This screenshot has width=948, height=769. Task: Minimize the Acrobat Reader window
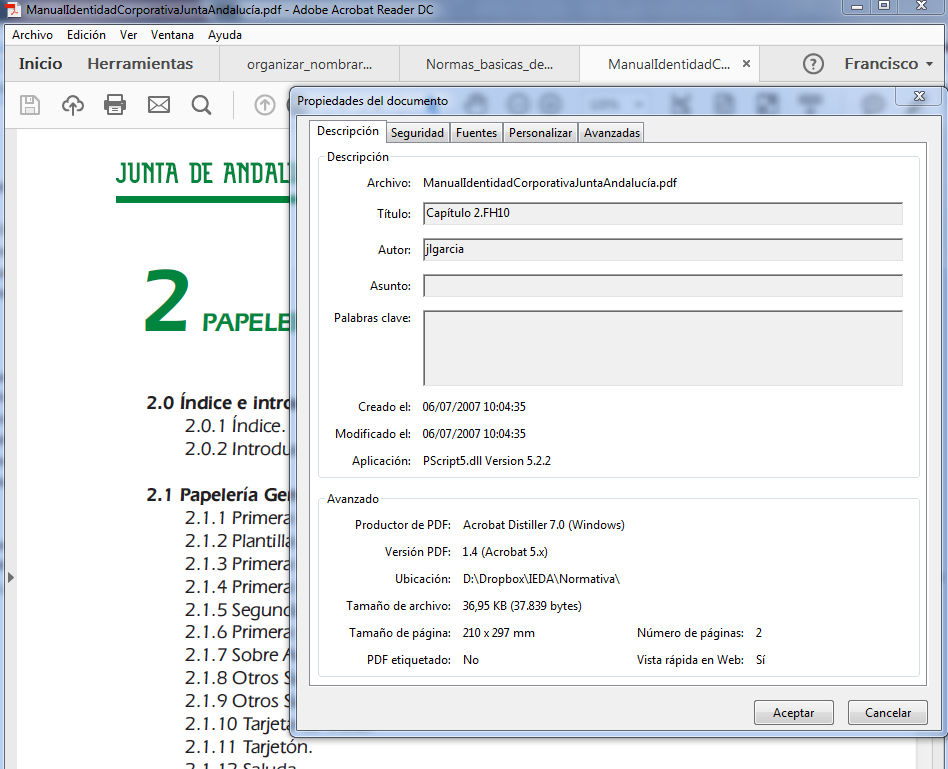(857, 7)
